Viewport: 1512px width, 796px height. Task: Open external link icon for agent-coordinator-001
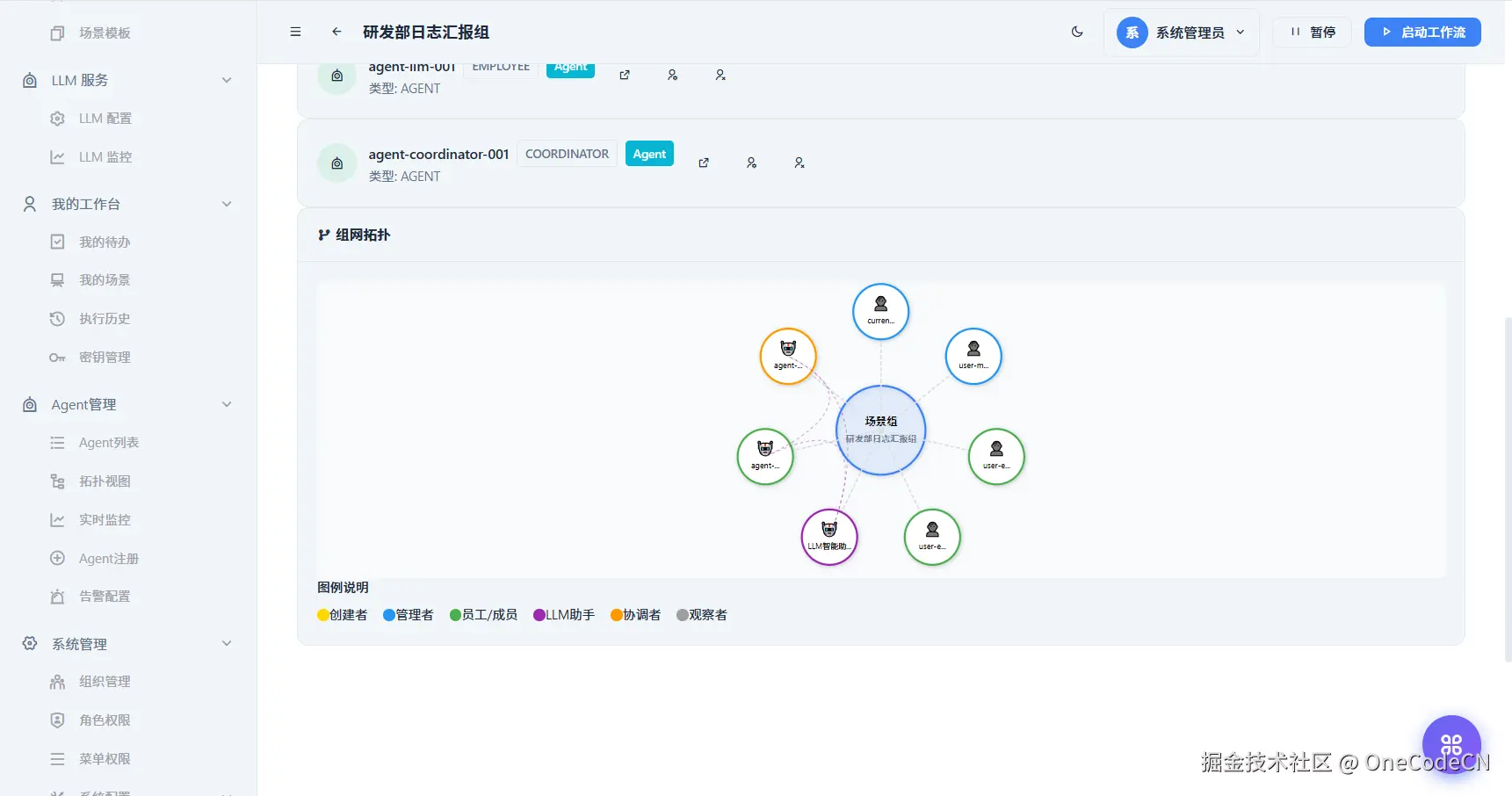pos(704,163)
